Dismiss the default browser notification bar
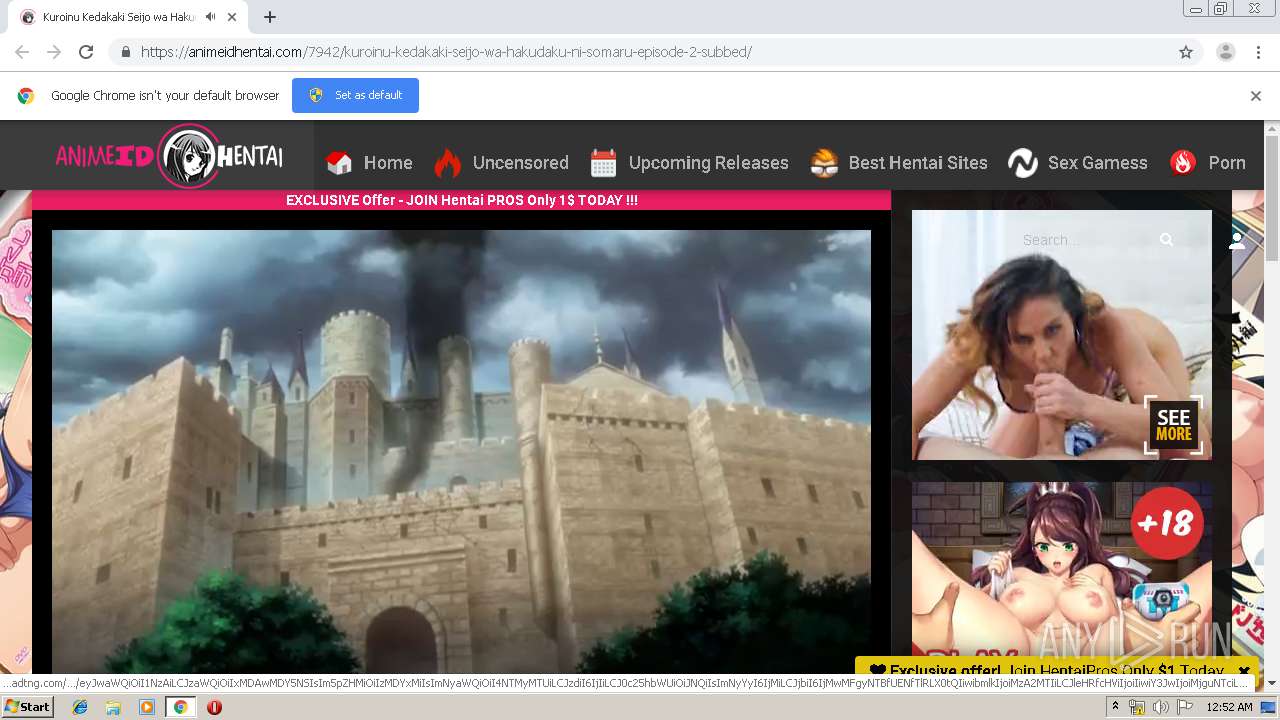 coord(1256,96)
